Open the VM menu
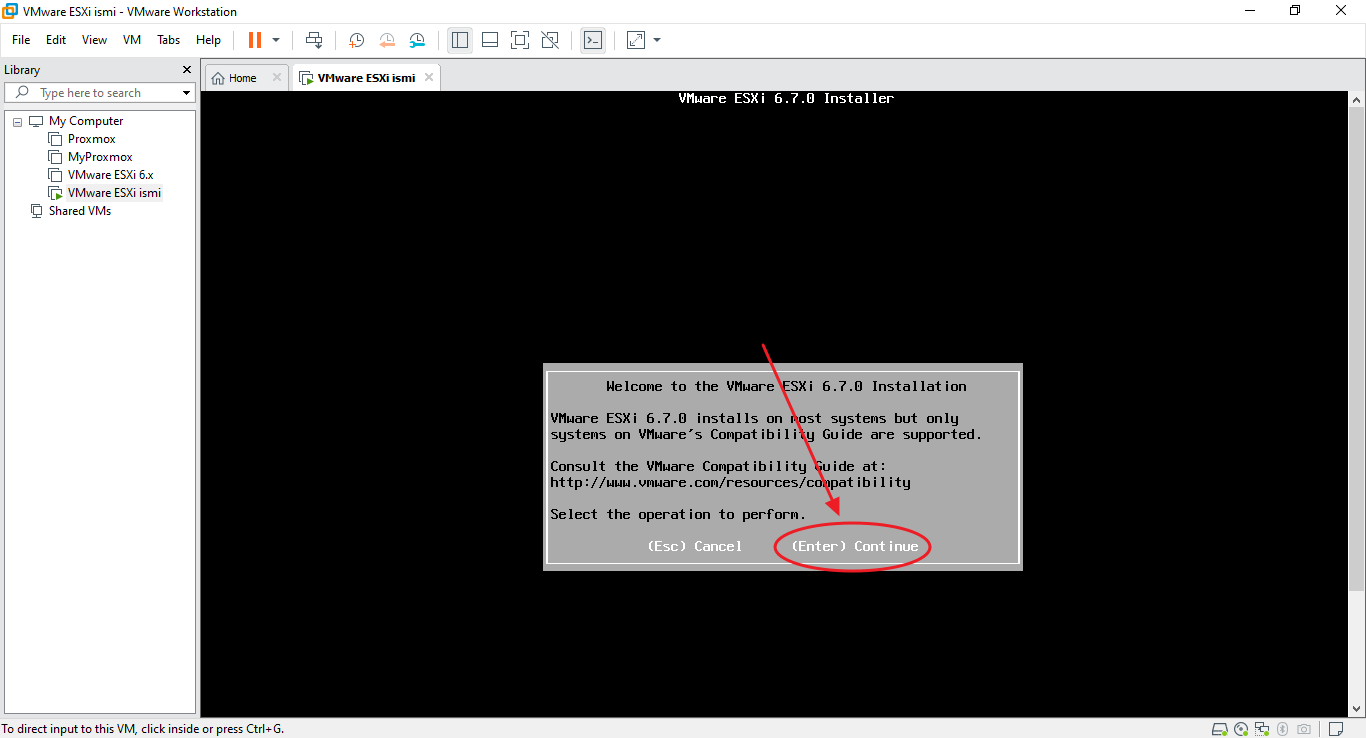The width and height of the screenshot is (1366, 738). (x=131, y=40)
